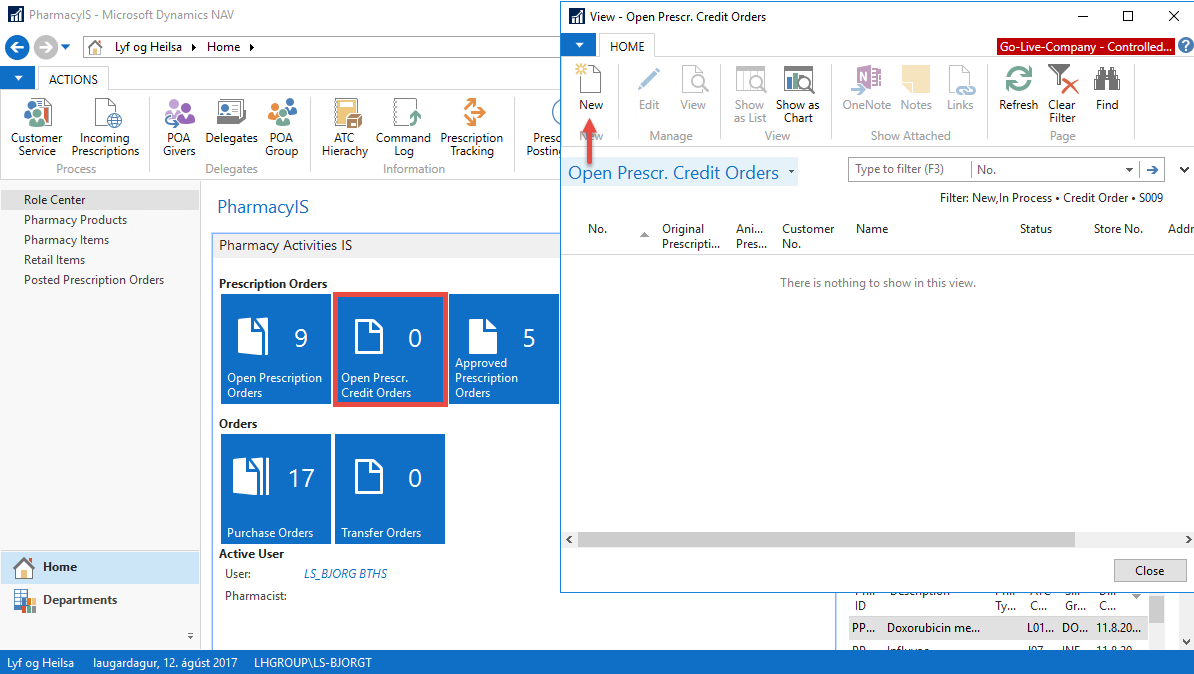Open Customer Service from the ribbon
1194x674 pixels.
tap(37, 127)
